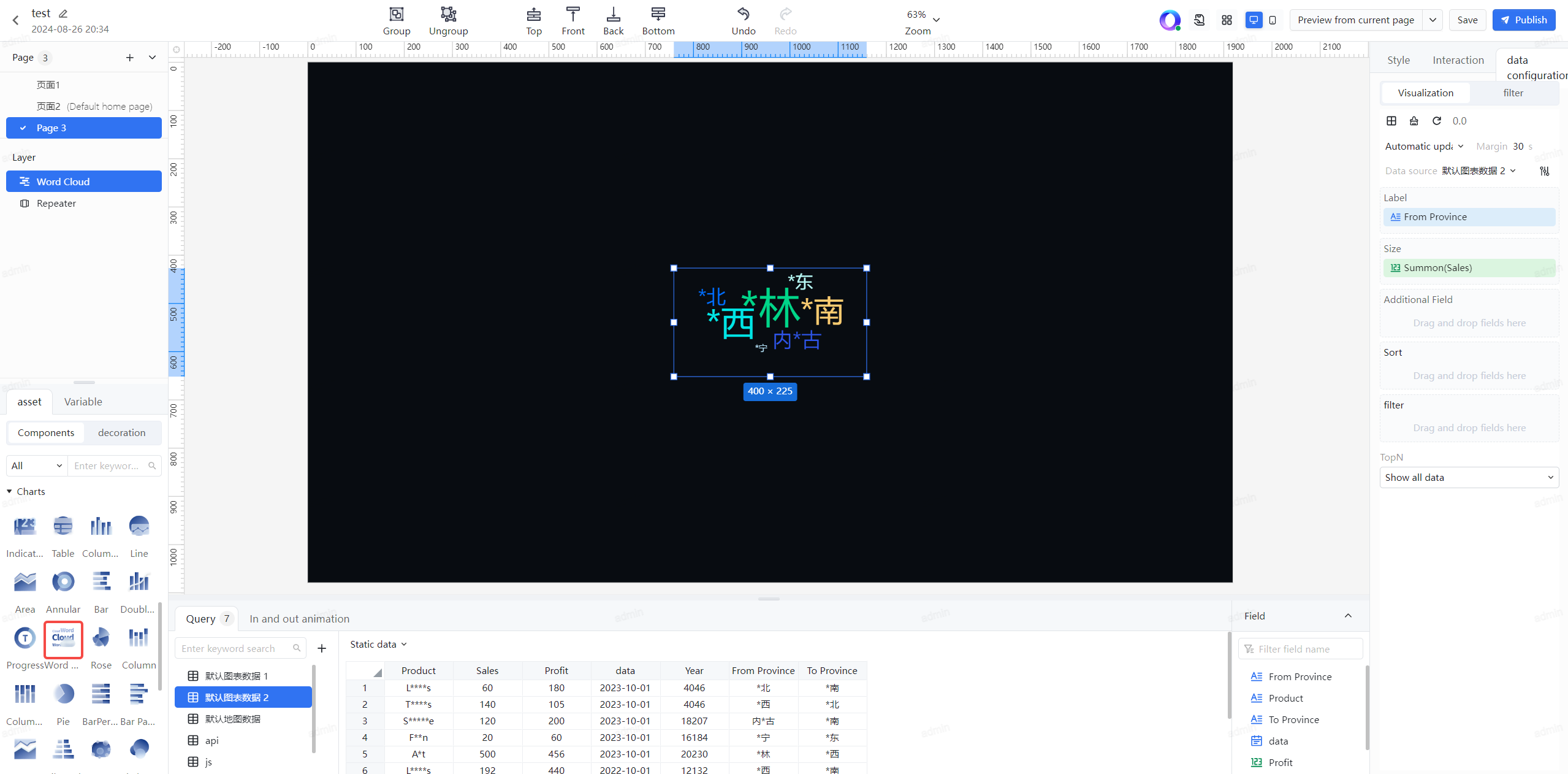
Task: Open the All category dropdown
Action: click(x=37, y=466)
